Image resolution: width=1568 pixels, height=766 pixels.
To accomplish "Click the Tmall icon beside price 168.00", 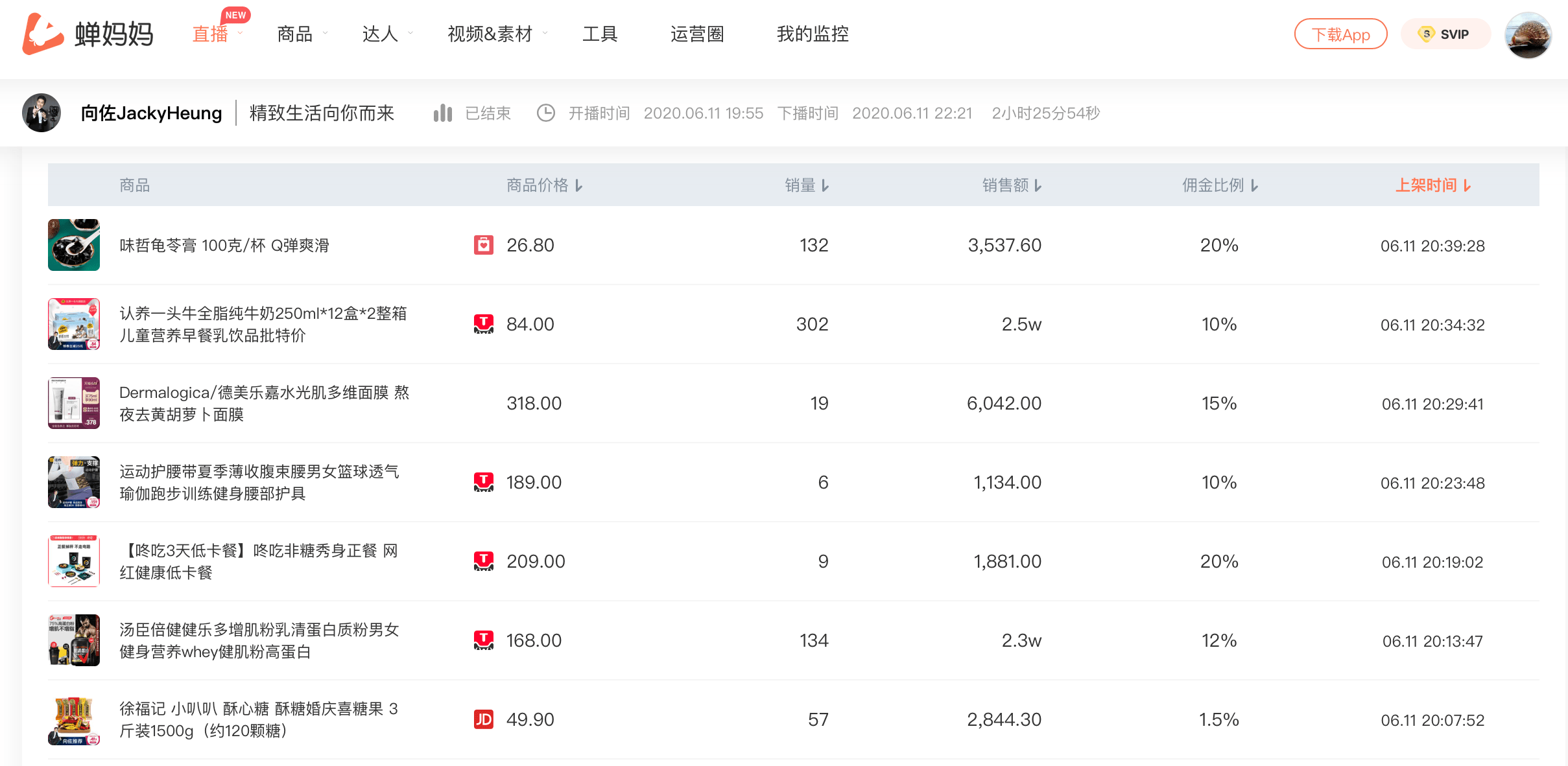I will tap(484, 640).
